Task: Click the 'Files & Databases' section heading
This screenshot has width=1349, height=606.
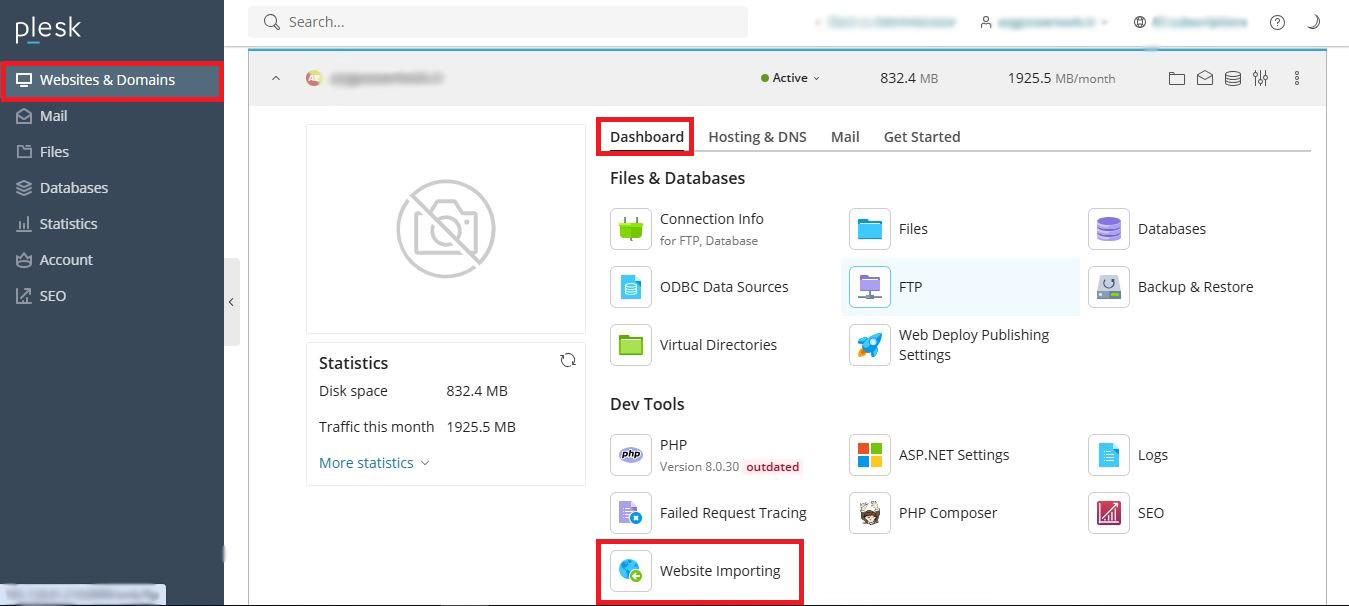Action: 678,178
